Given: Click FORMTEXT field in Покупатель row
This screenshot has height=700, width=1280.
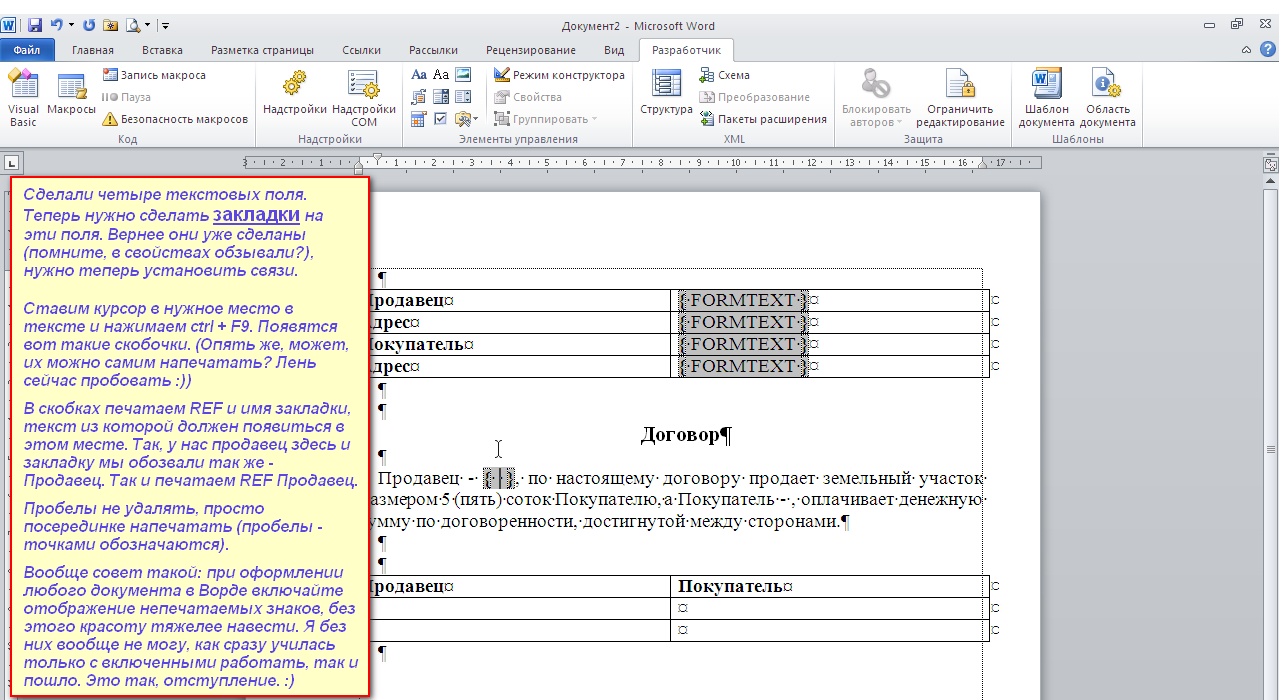Looking at the screenshot, I should [x=742, y=344].
